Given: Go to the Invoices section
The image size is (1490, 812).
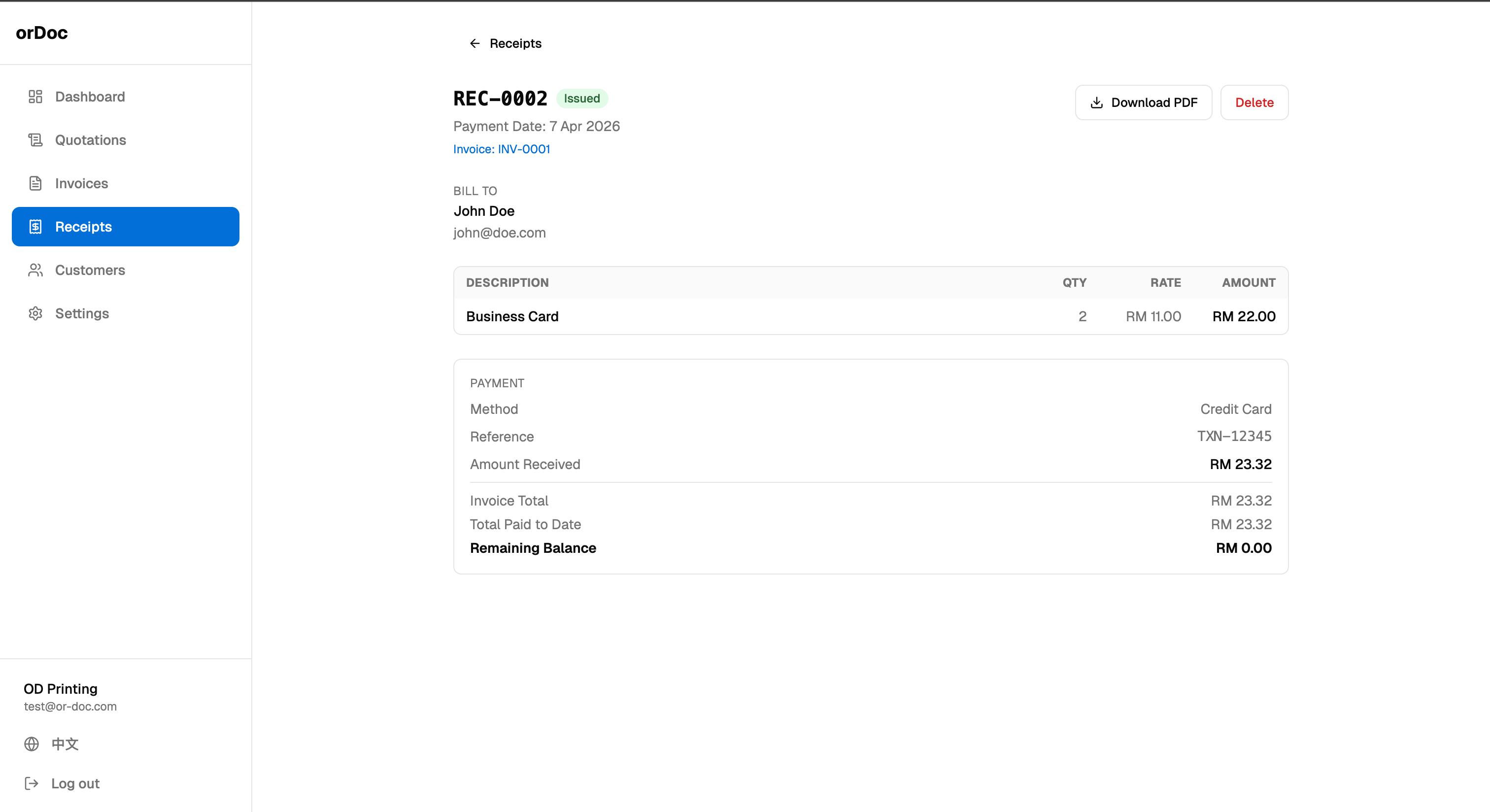Looking at the screenshot, I should [x=126, y=183].
